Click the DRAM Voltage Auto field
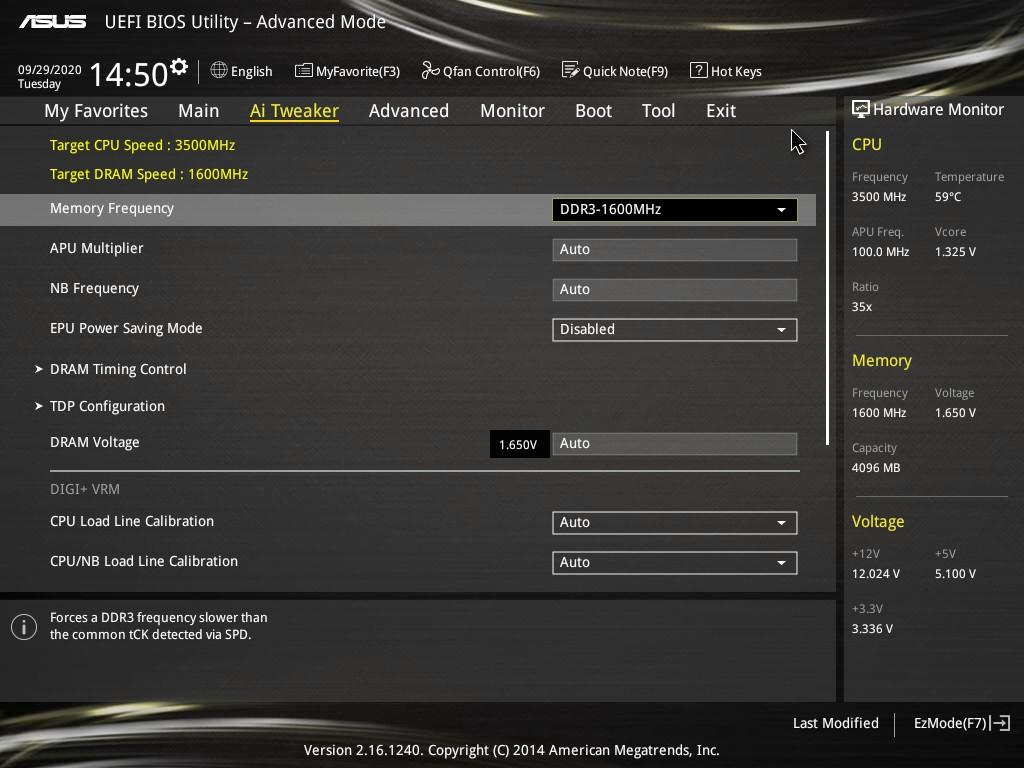The height and width of the screenshot is (768, 1024). (x=675, y=443)
